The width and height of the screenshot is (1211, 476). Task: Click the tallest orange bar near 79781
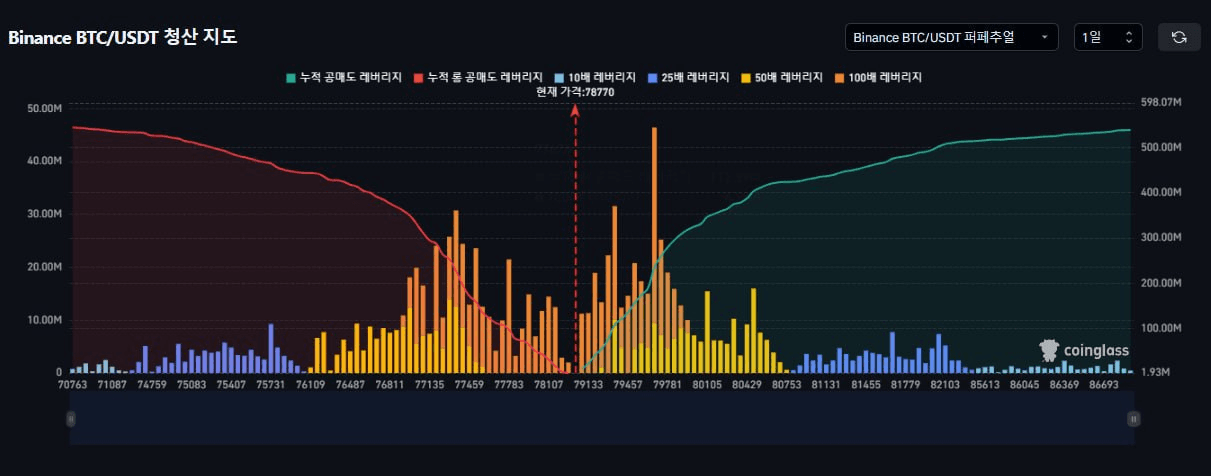[654, 250]
